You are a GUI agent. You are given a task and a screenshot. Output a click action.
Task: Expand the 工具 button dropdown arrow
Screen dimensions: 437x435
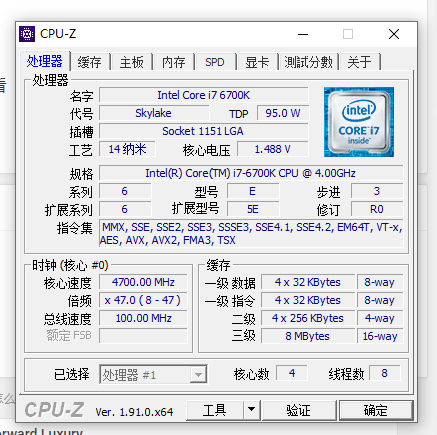click(x=252, y=409)
